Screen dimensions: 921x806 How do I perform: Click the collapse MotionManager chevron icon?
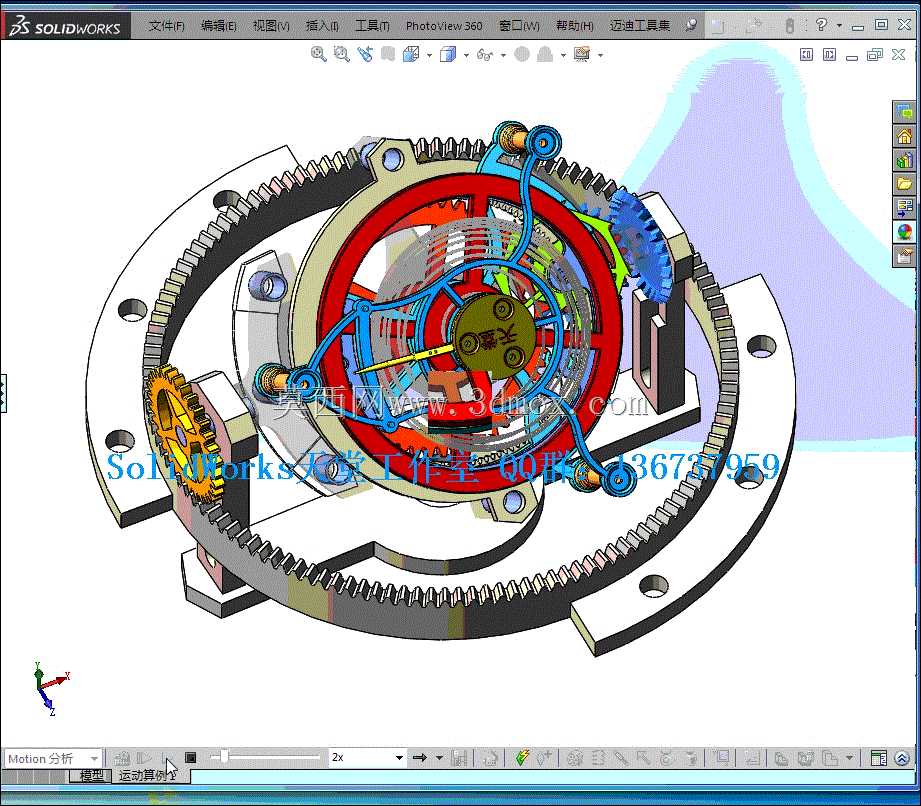tap(902, 758)
